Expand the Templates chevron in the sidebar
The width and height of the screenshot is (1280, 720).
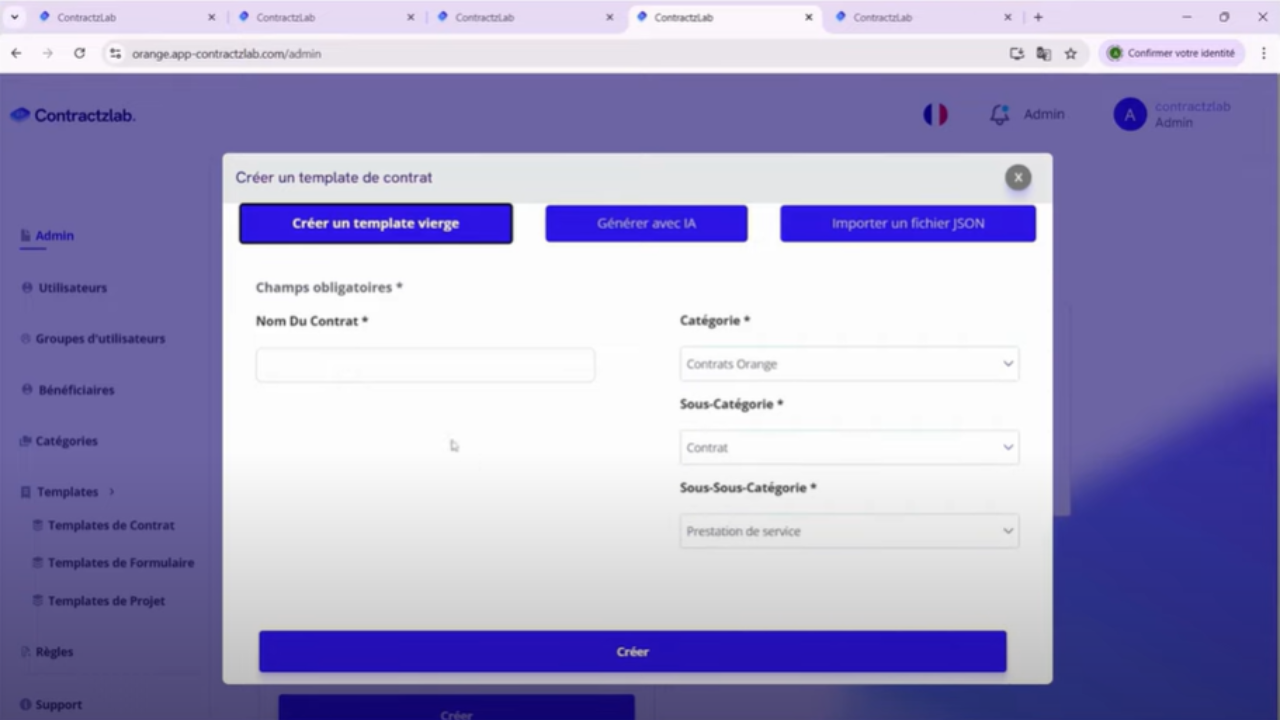[x=112, y=492]
